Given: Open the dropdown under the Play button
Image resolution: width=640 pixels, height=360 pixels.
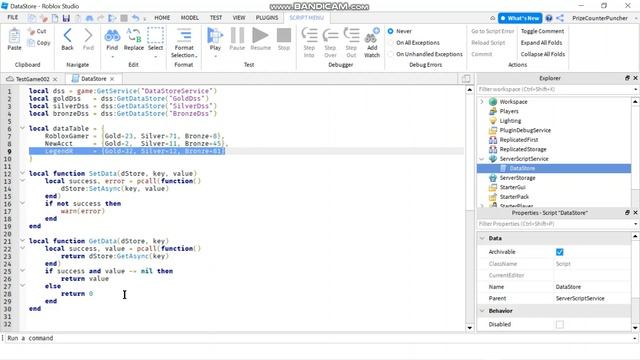Looking at the screenshot, I should pos(215,56).
